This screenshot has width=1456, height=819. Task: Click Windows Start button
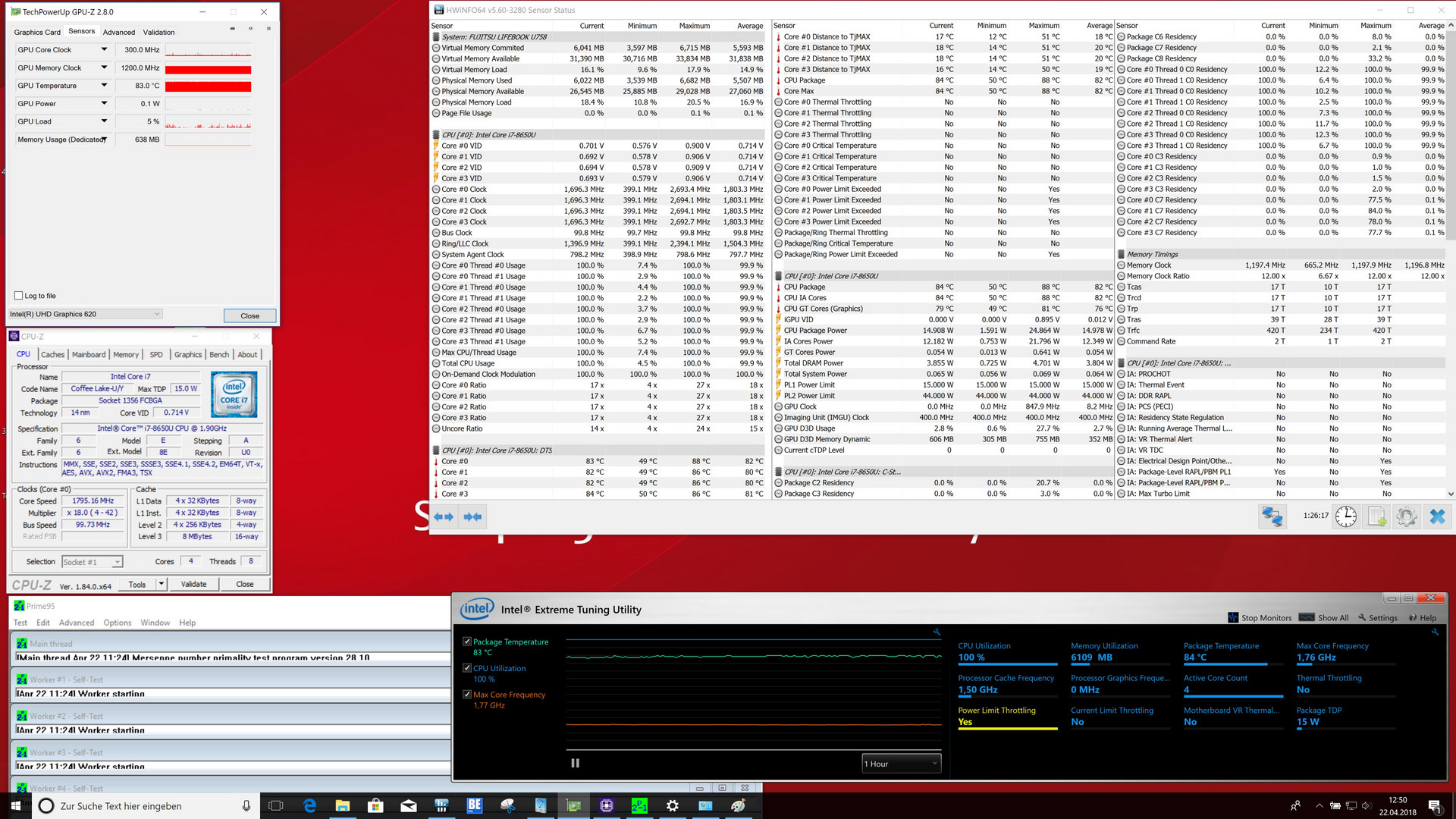pos(16,805)
